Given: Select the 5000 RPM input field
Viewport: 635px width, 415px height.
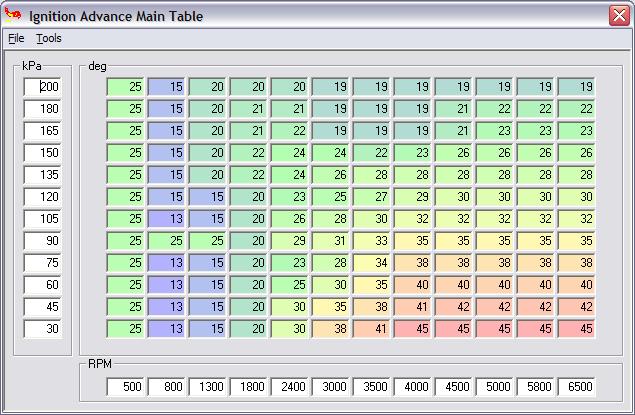Looking at the screenshot, I should 494,387.
